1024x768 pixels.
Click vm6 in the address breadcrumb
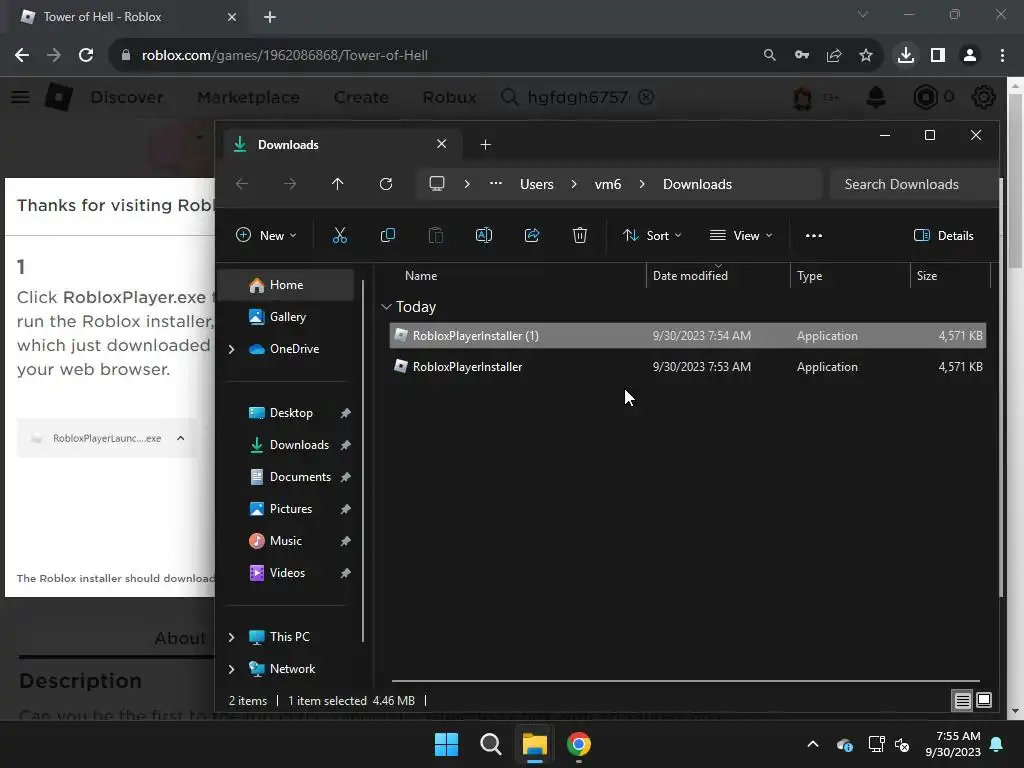(x=608, y=184)
